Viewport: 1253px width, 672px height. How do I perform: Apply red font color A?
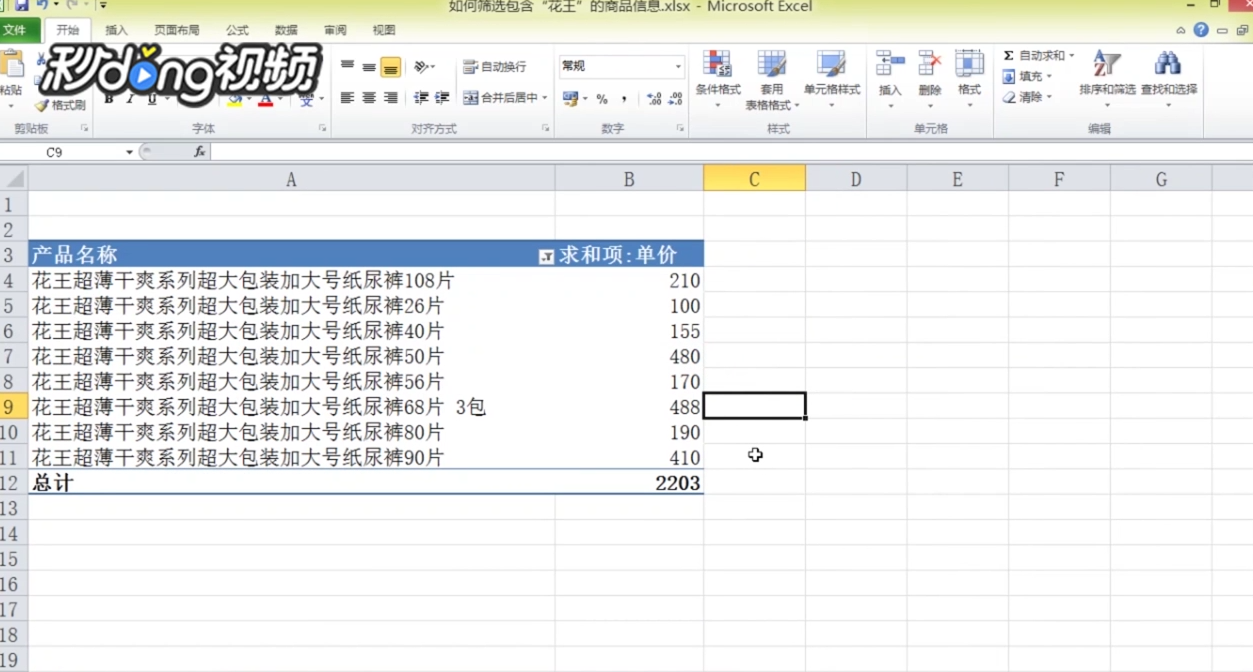pos(264,100)
